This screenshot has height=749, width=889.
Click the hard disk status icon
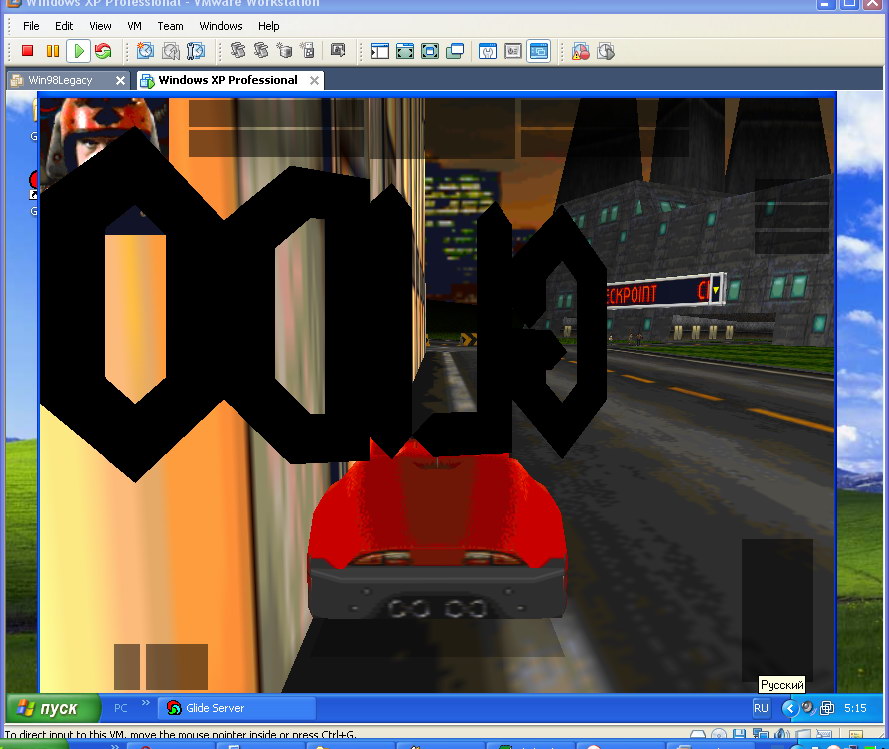click(698, 735)
